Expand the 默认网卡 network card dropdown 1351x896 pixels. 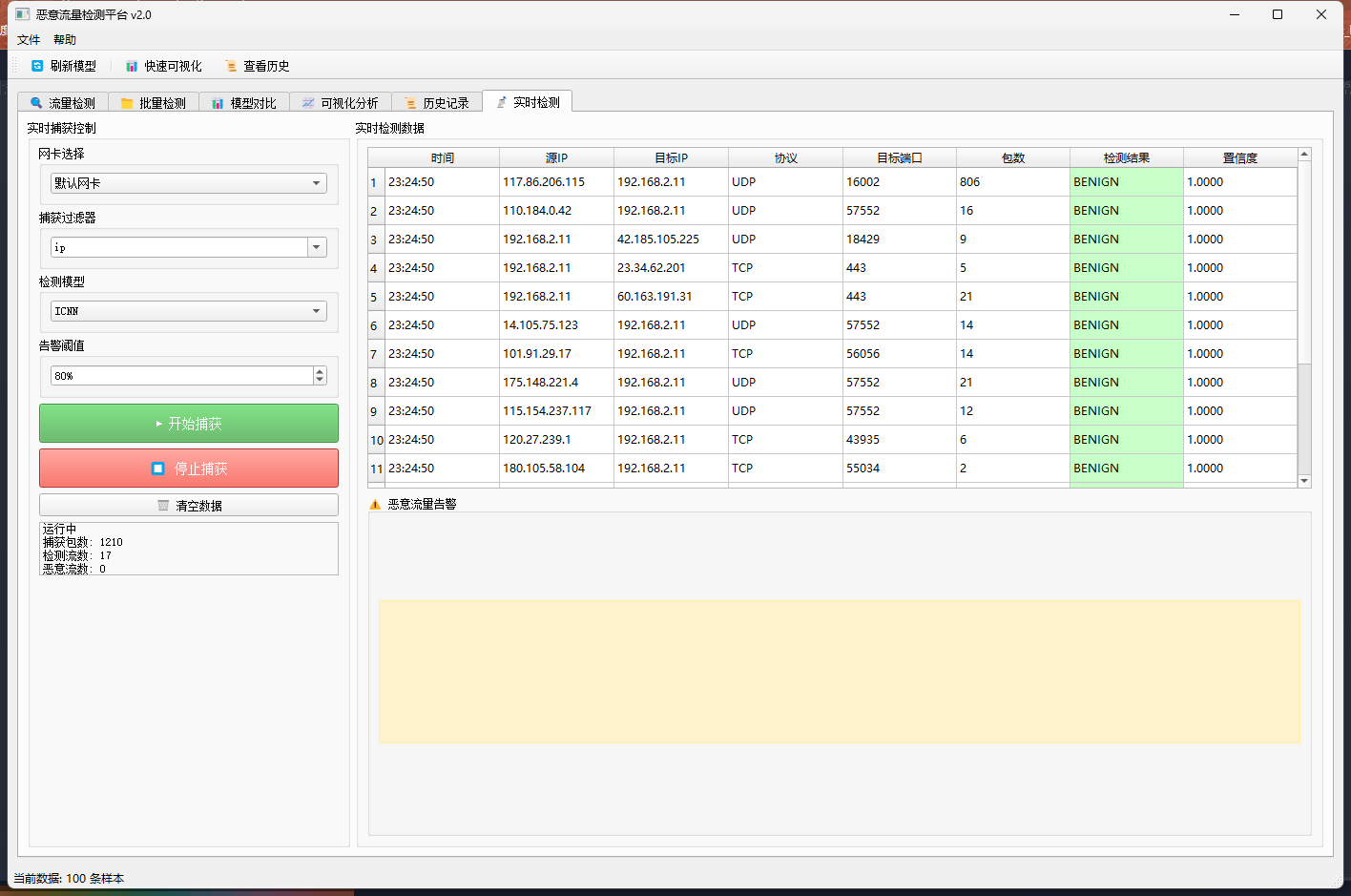pyautogui.click(x=316, y=183)
